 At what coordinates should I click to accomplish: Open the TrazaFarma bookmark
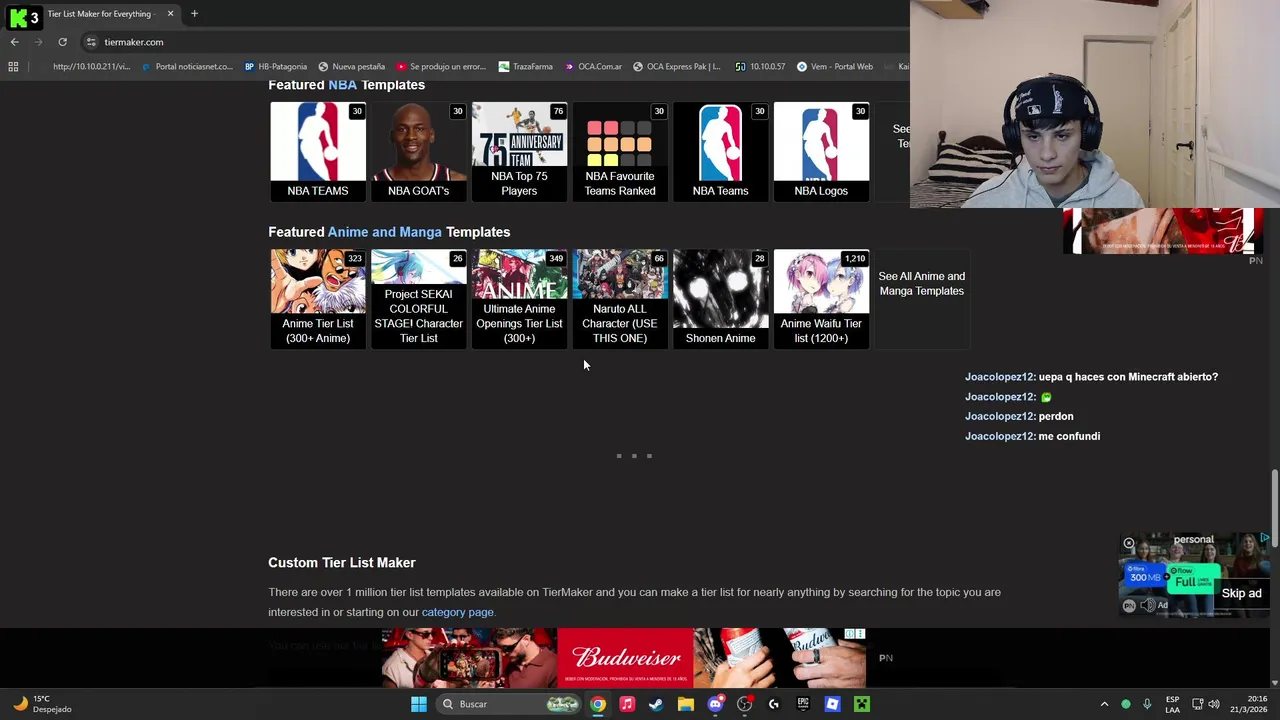pyautogui.click(x=525, y=67)
